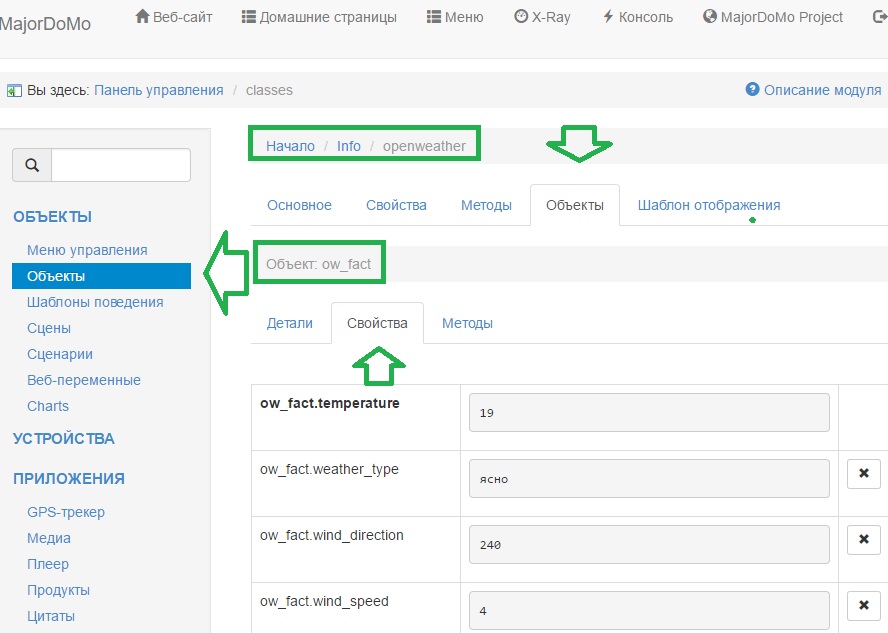The height and width of the screenshot is (633, 888).
Task: Select the object Свойства tab
Action: click(377, 323)
